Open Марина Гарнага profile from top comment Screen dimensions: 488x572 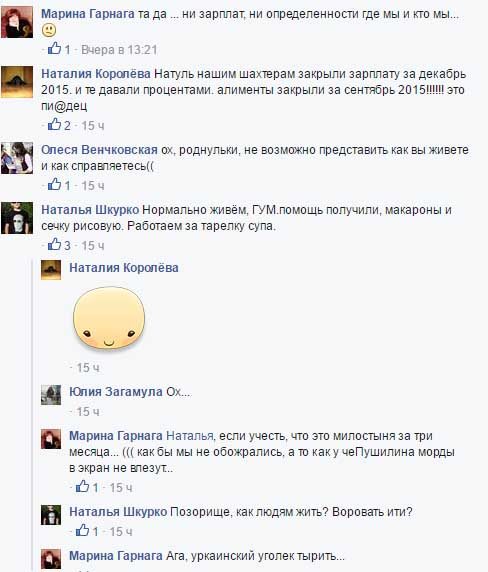click(x=88, y=14)
